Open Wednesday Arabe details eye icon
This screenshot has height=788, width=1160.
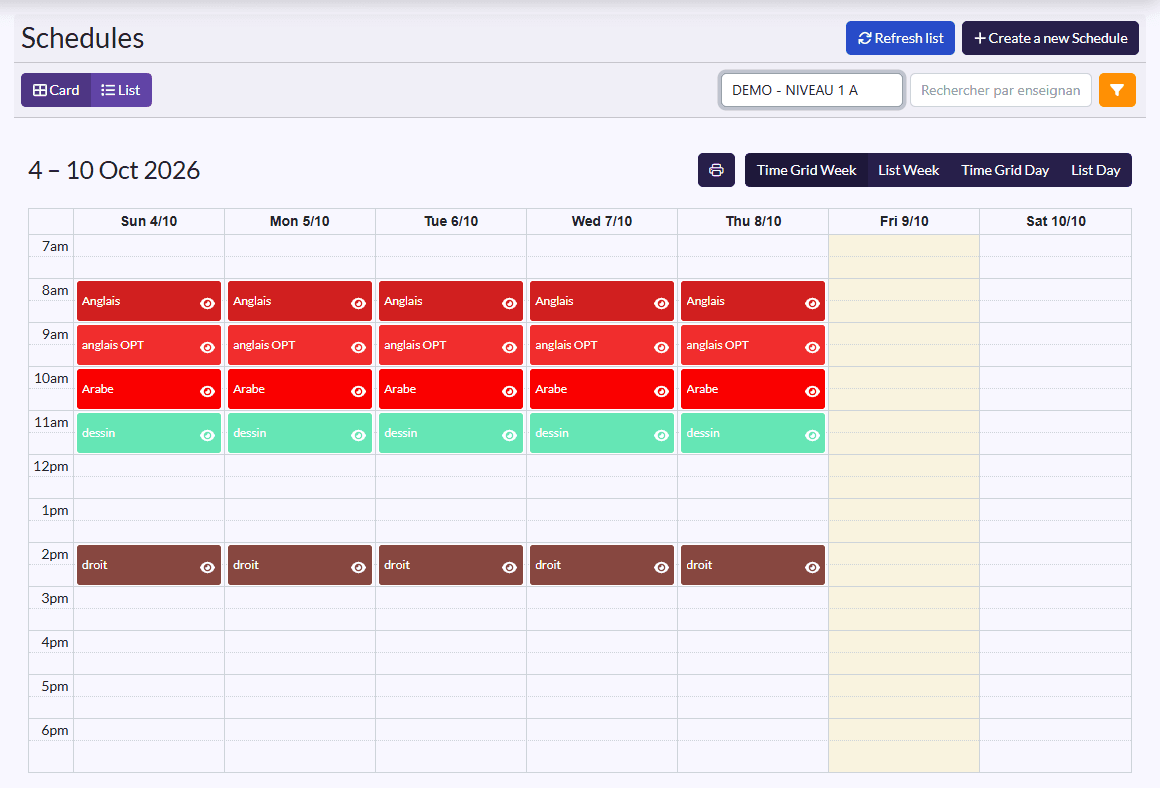pyautogui.click(x=661, y=391)
